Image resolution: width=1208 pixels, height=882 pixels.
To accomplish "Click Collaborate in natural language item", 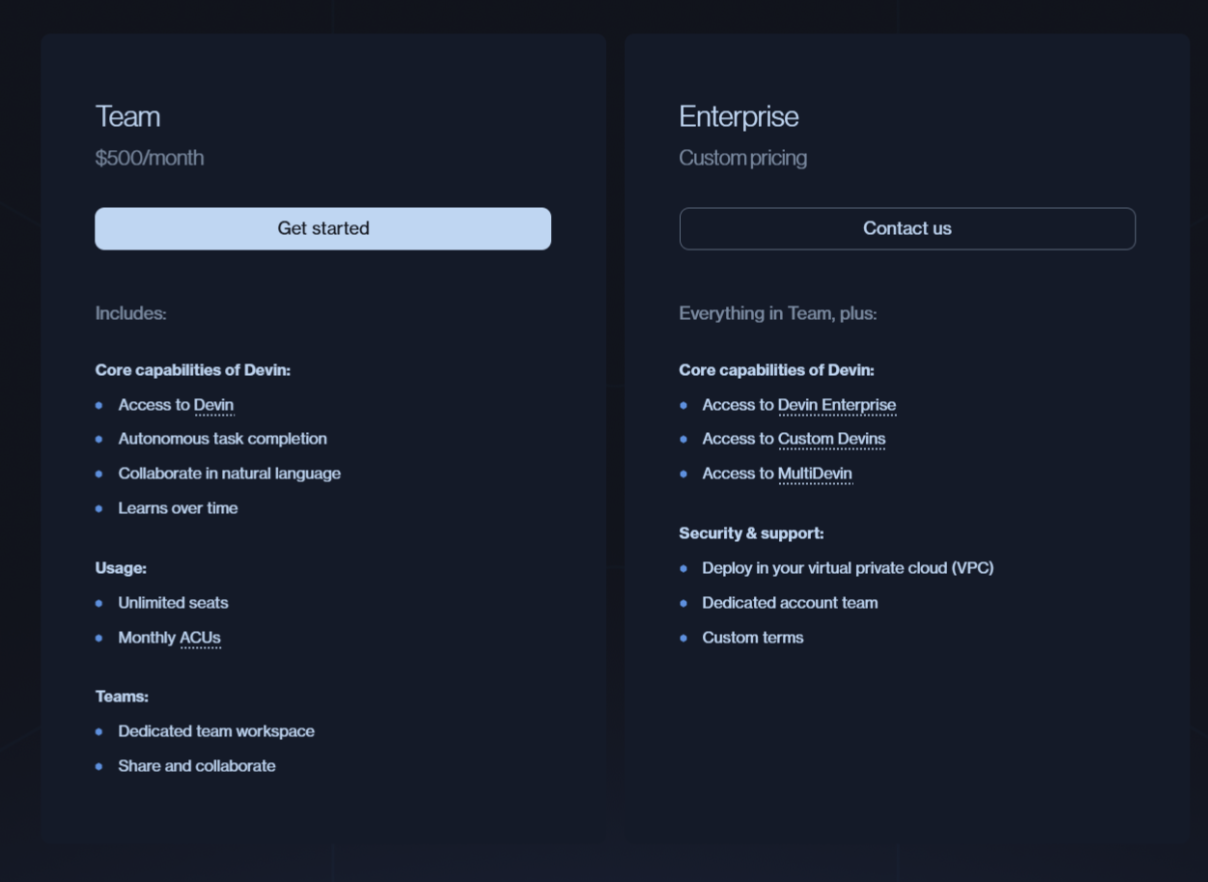I will (229, 474).
